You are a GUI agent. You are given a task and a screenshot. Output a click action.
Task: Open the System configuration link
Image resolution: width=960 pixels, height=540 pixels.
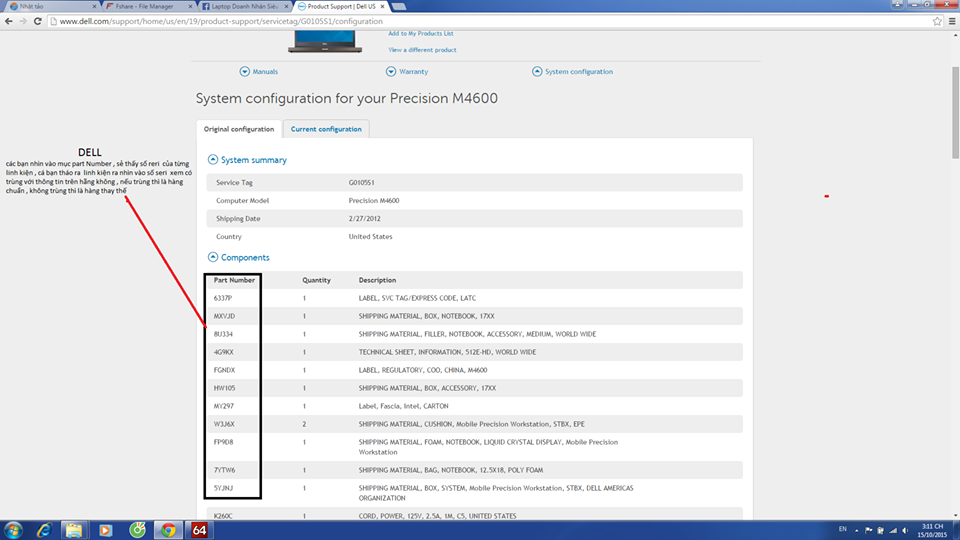click(x=579, y=72)
